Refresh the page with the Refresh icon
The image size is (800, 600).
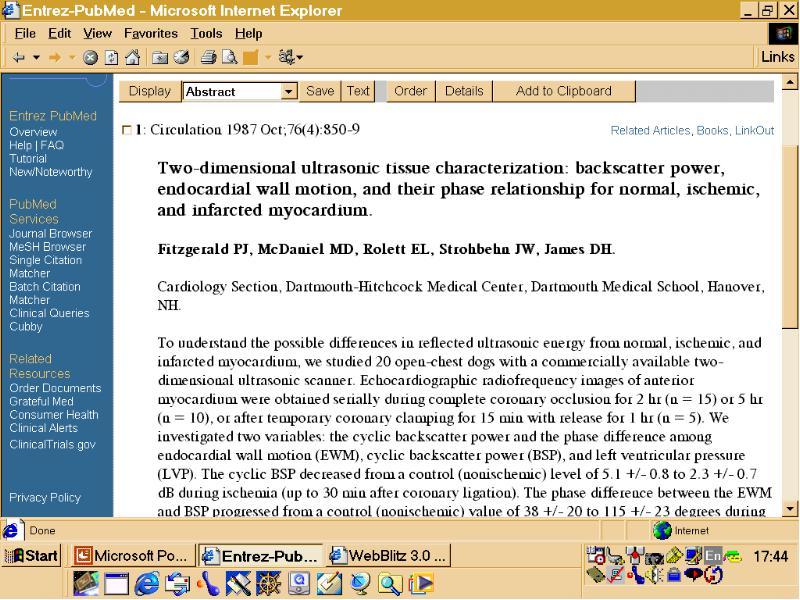[111, 58]
